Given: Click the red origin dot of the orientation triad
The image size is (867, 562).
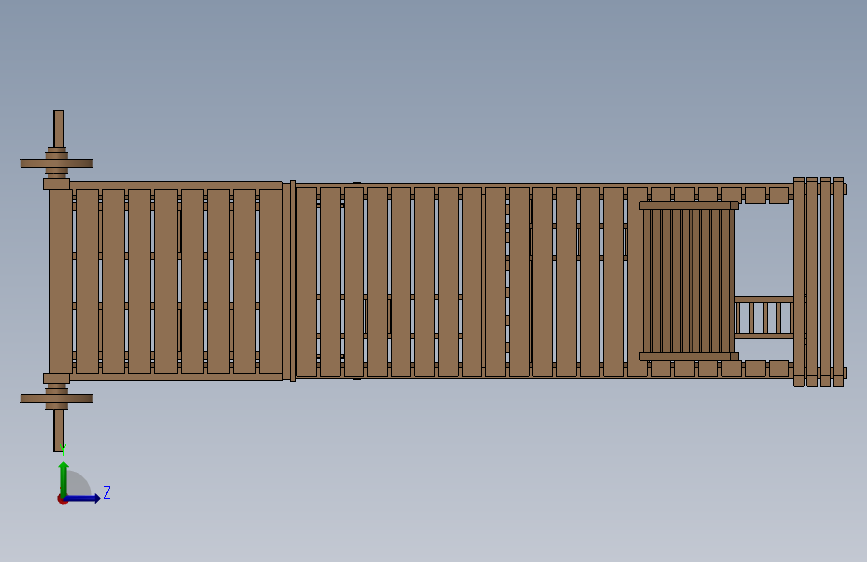Looking at the screenshot, I should pos(62,499).
